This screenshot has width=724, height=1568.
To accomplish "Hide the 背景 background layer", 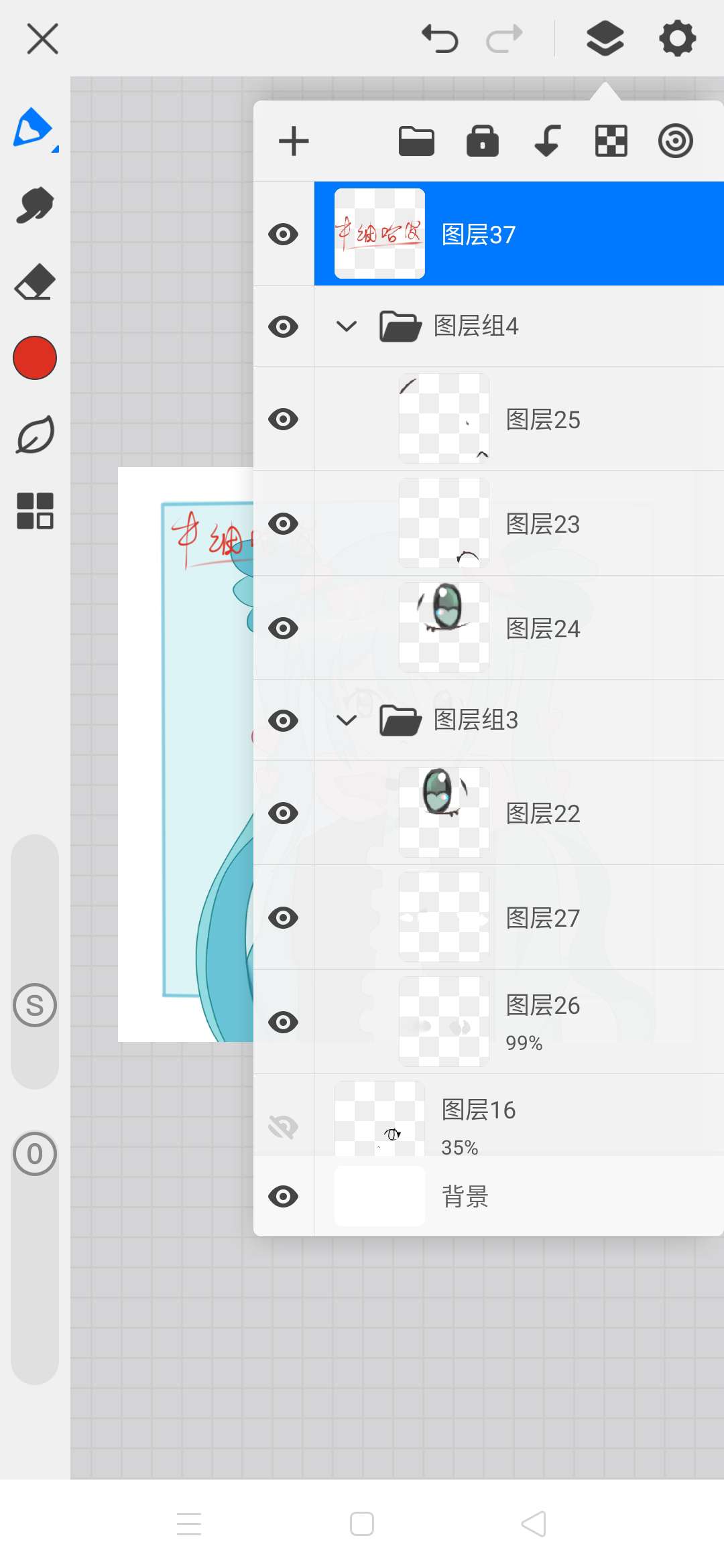I will click(x=284, y=1197).
